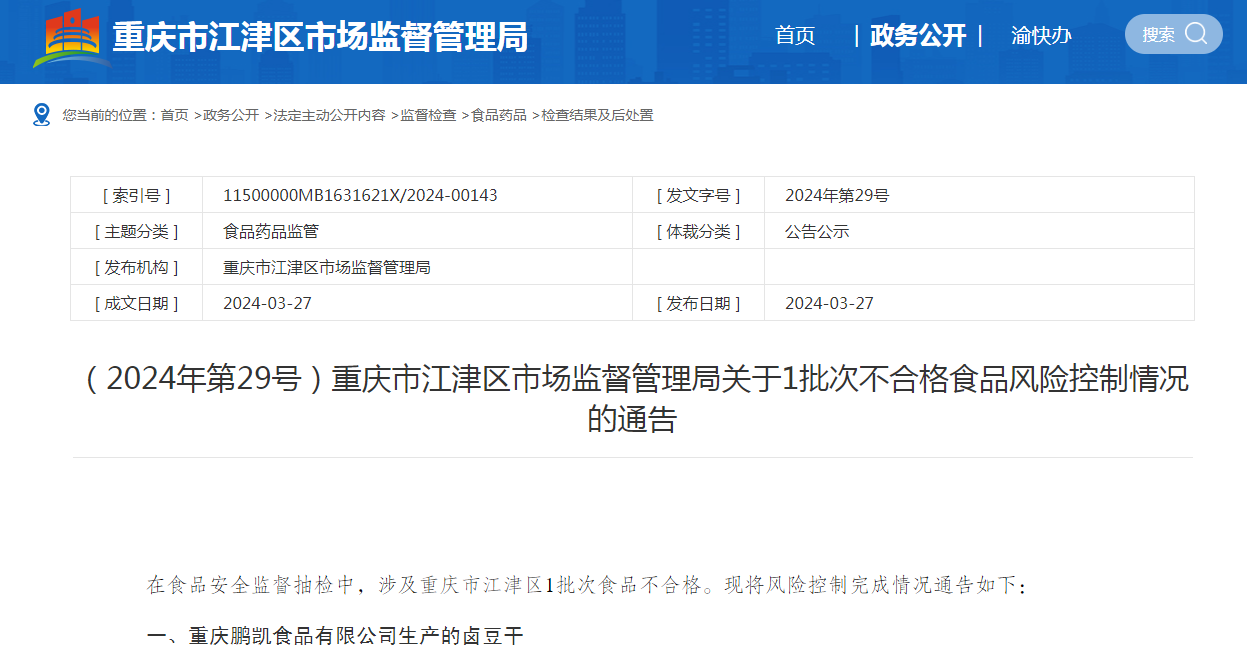Click the 公告公示 genre category value
This screenshot has height=653, width=1247.
pyautogui.click(x=817, y=231)
